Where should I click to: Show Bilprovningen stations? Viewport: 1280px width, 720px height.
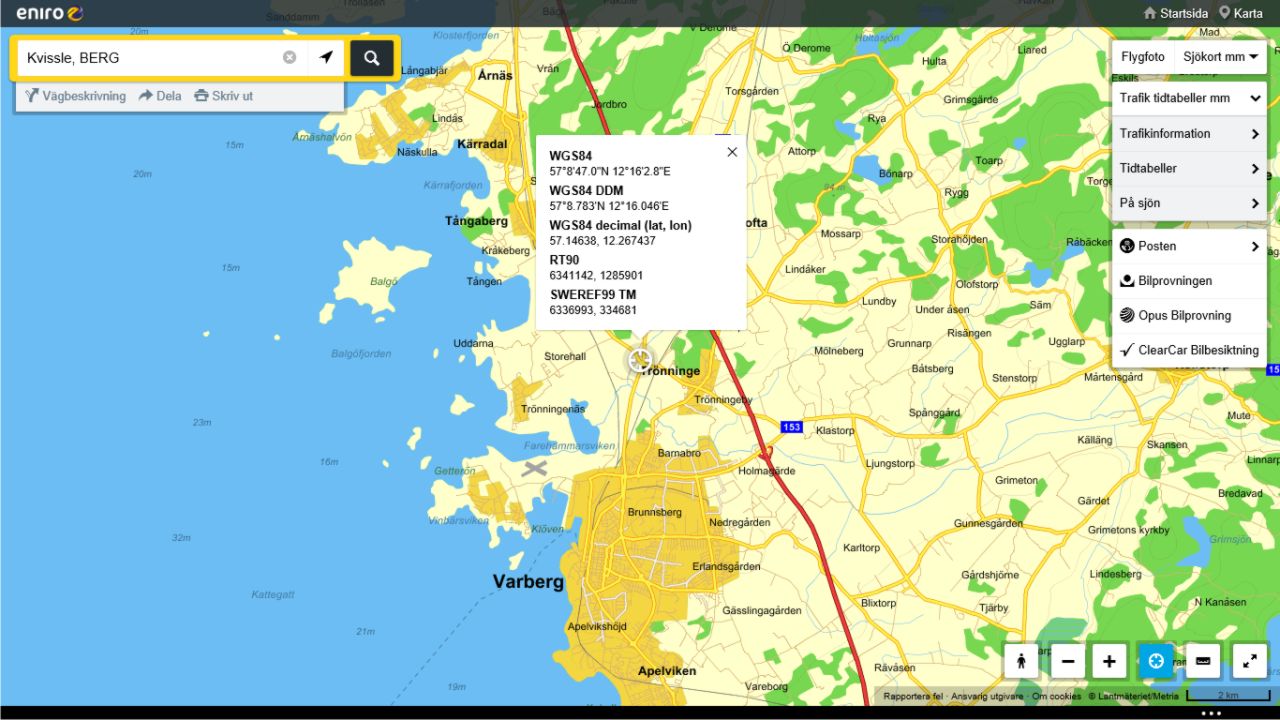coord(1189,281)
